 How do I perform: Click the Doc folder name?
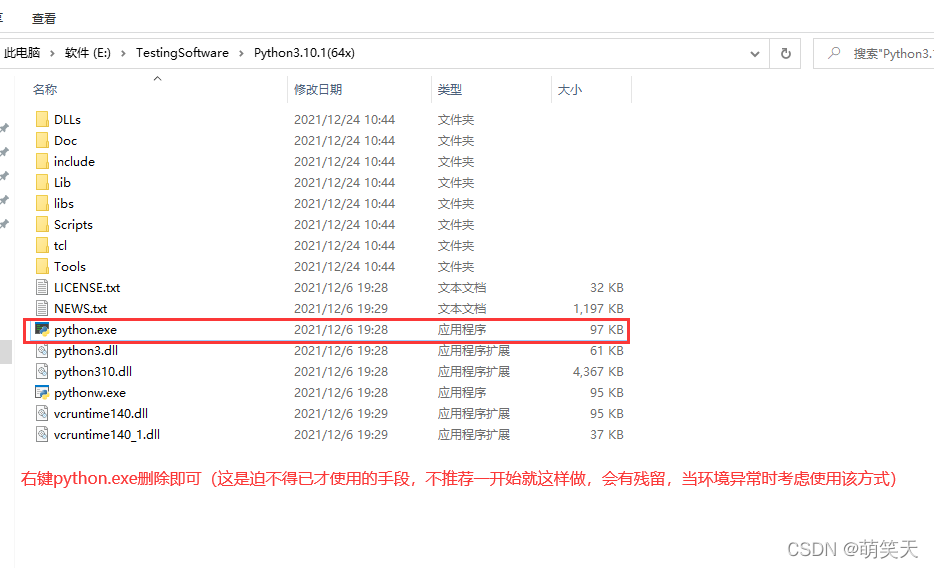(66, 141)
